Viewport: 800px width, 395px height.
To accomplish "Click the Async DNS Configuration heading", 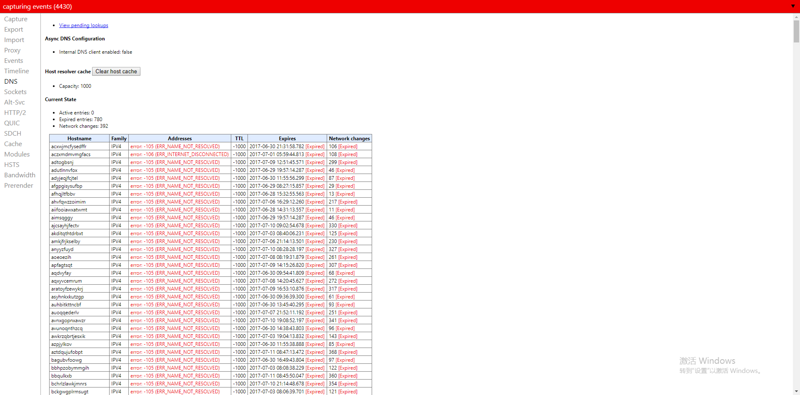I will 75,38.
